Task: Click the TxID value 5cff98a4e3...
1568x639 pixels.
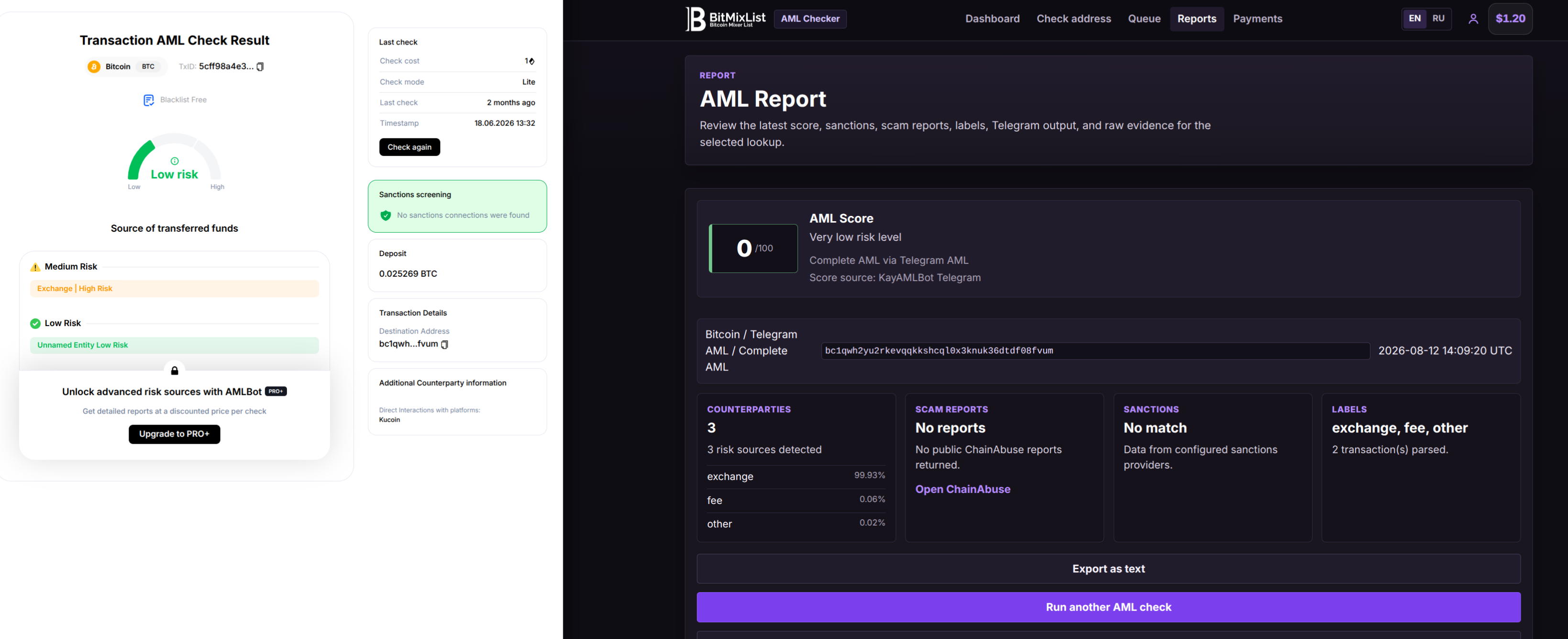Action: [226, 67]
